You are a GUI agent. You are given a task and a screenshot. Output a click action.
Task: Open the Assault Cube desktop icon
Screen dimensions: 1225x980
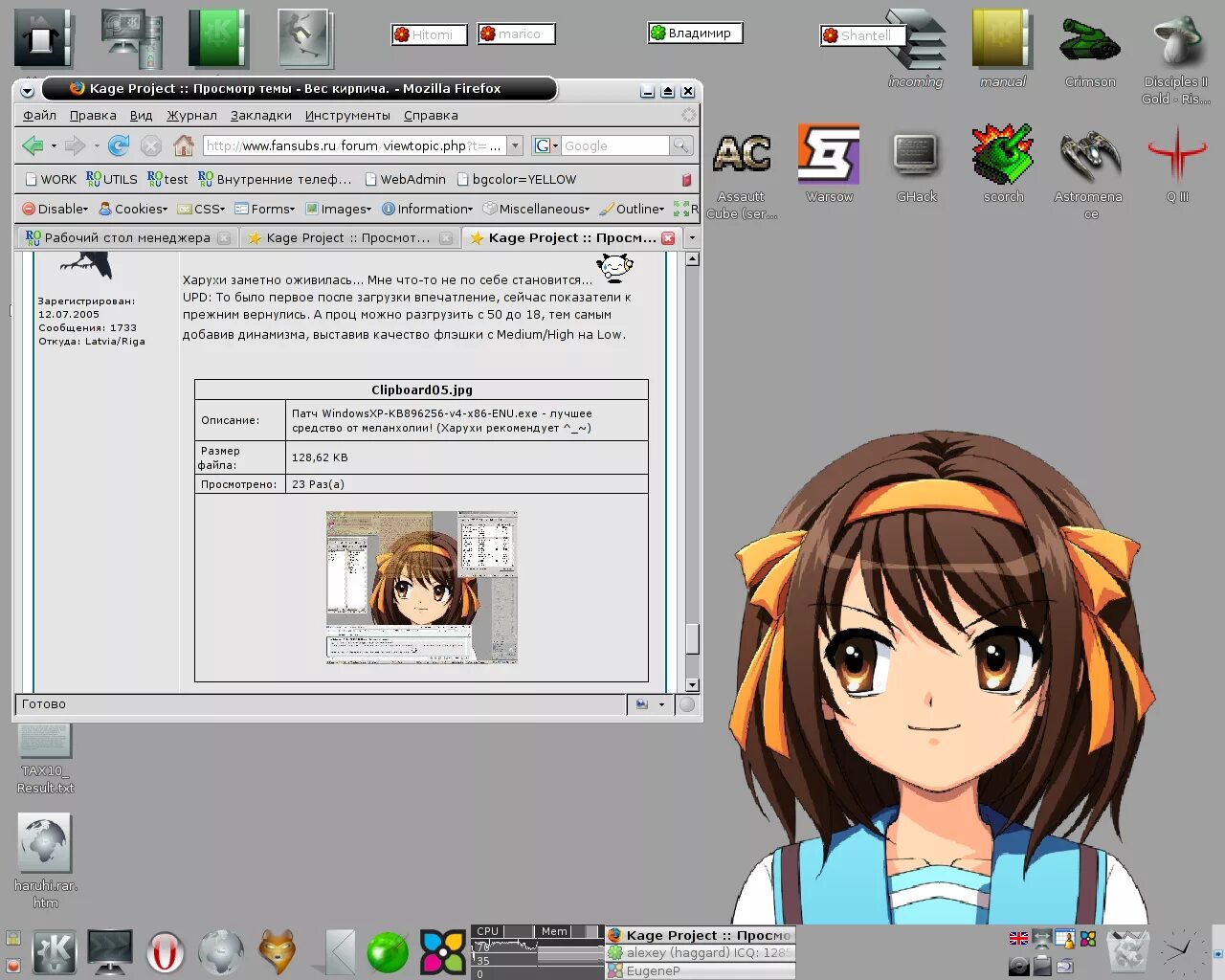742,155
